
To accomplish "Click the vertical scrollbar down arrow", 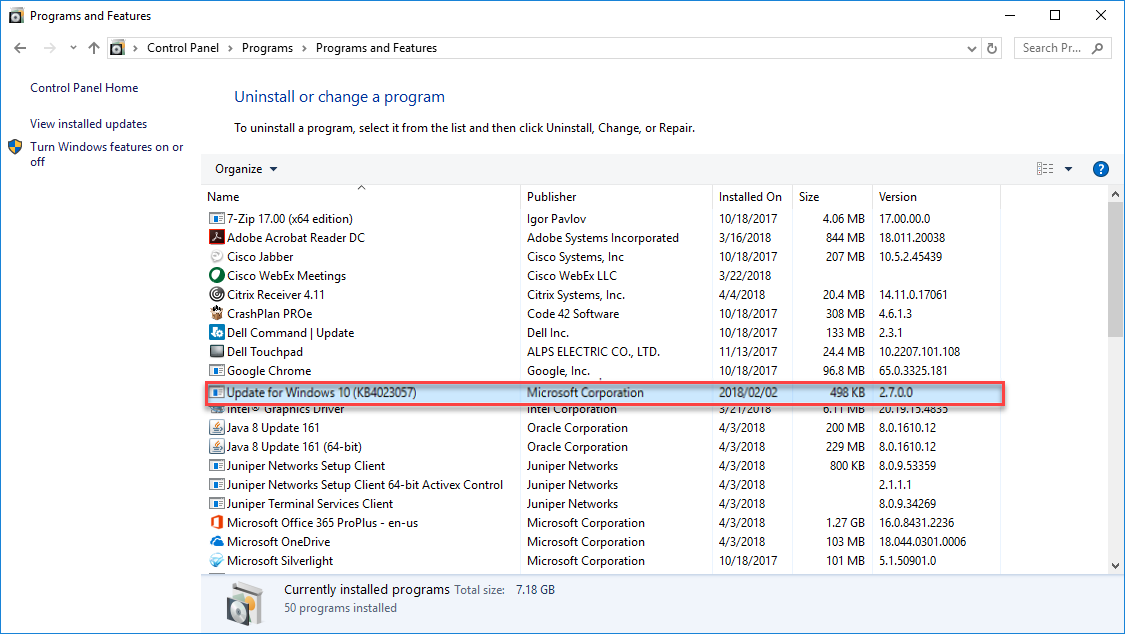I will pos(1116,565).
